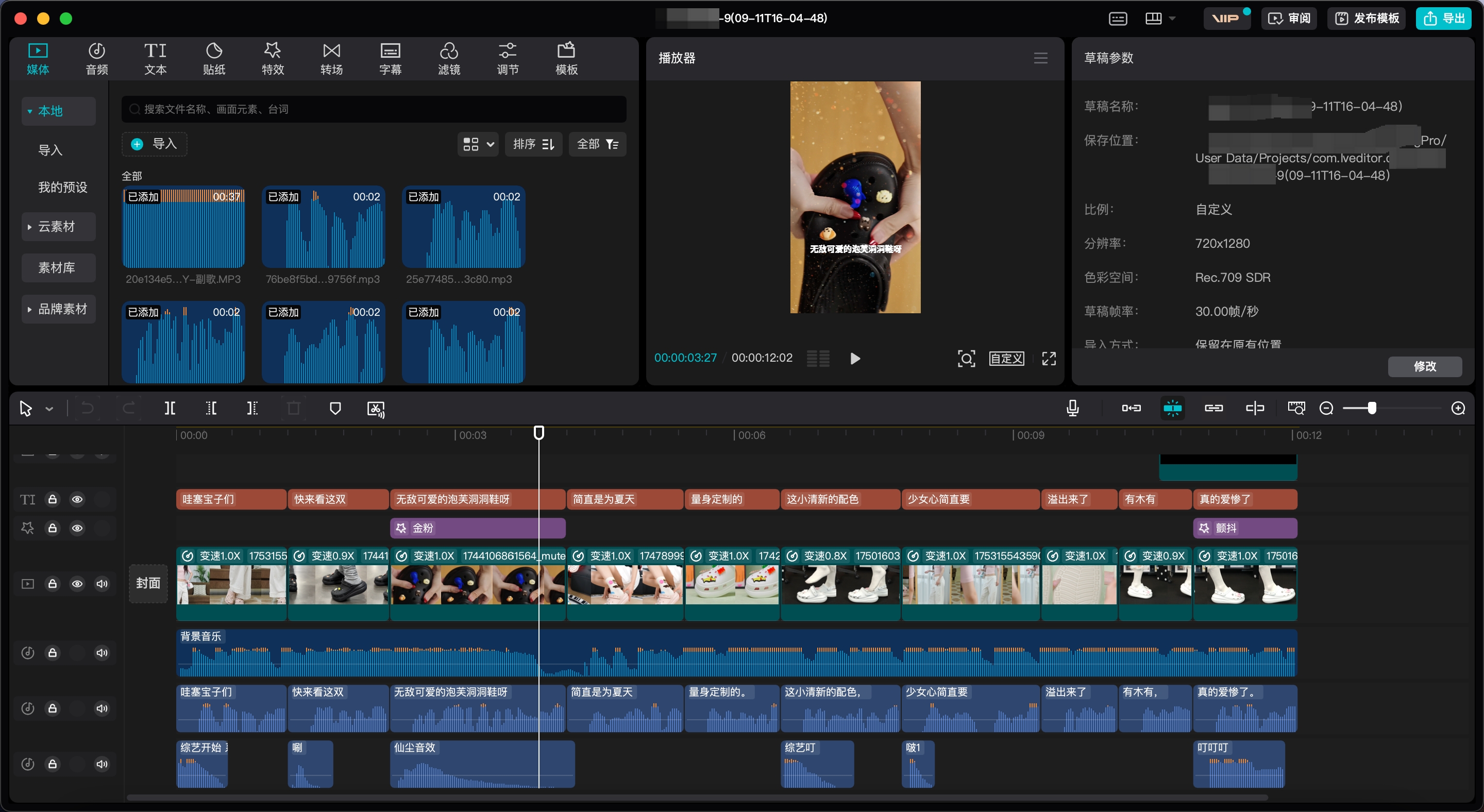Expand the 云素材 sidebar section
This screenshot has height=812, width=1484.
tap(57, 227)
